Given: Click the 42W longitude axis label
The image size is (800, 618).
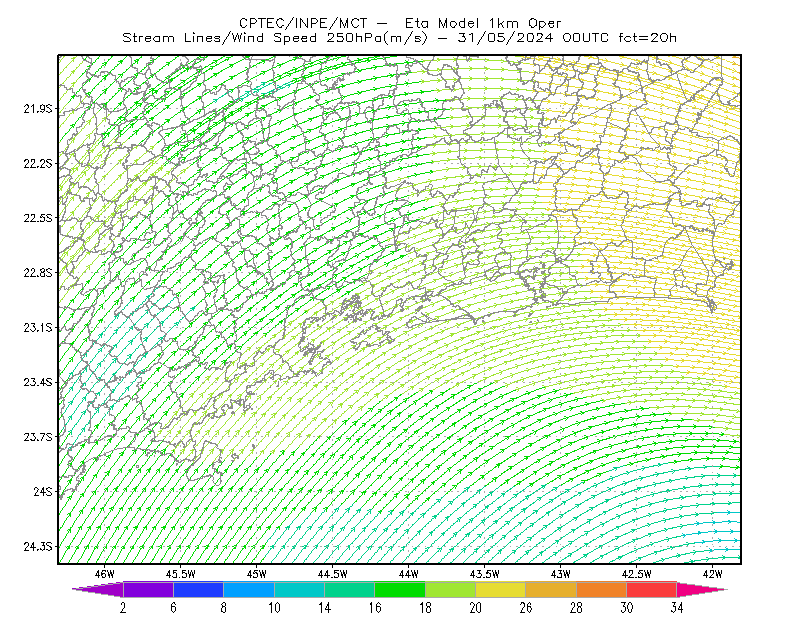Looking at the screenshot, I should [x=712, y=574].
